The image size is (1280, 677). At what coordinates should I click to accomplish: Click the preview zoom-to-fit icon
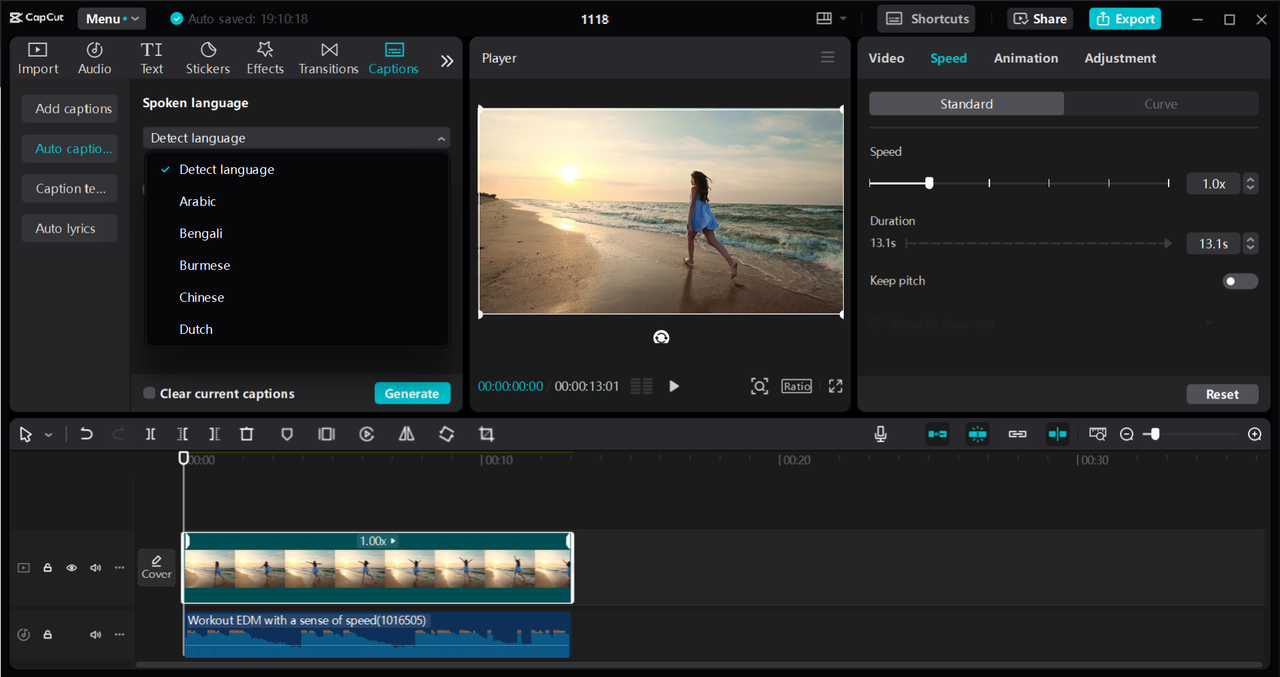click(759, 386)
